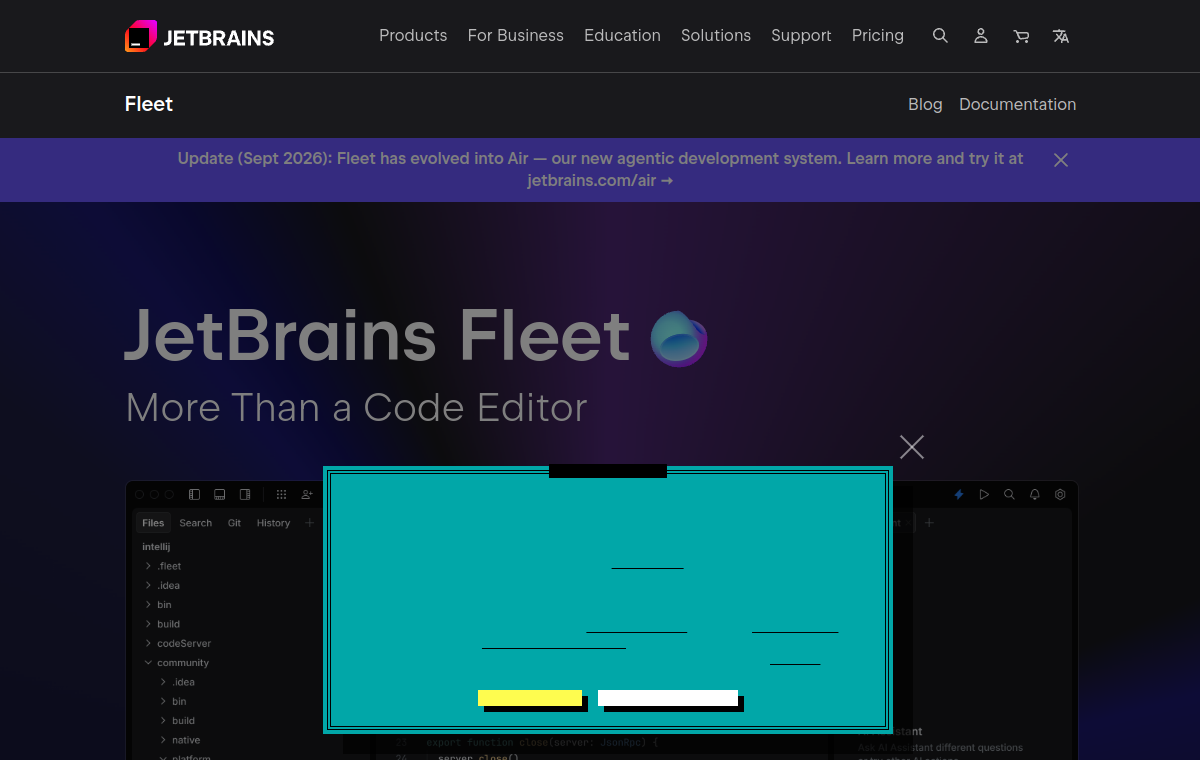
Task: Select the intellij root in file tree
Action: (x=156, y=547)
